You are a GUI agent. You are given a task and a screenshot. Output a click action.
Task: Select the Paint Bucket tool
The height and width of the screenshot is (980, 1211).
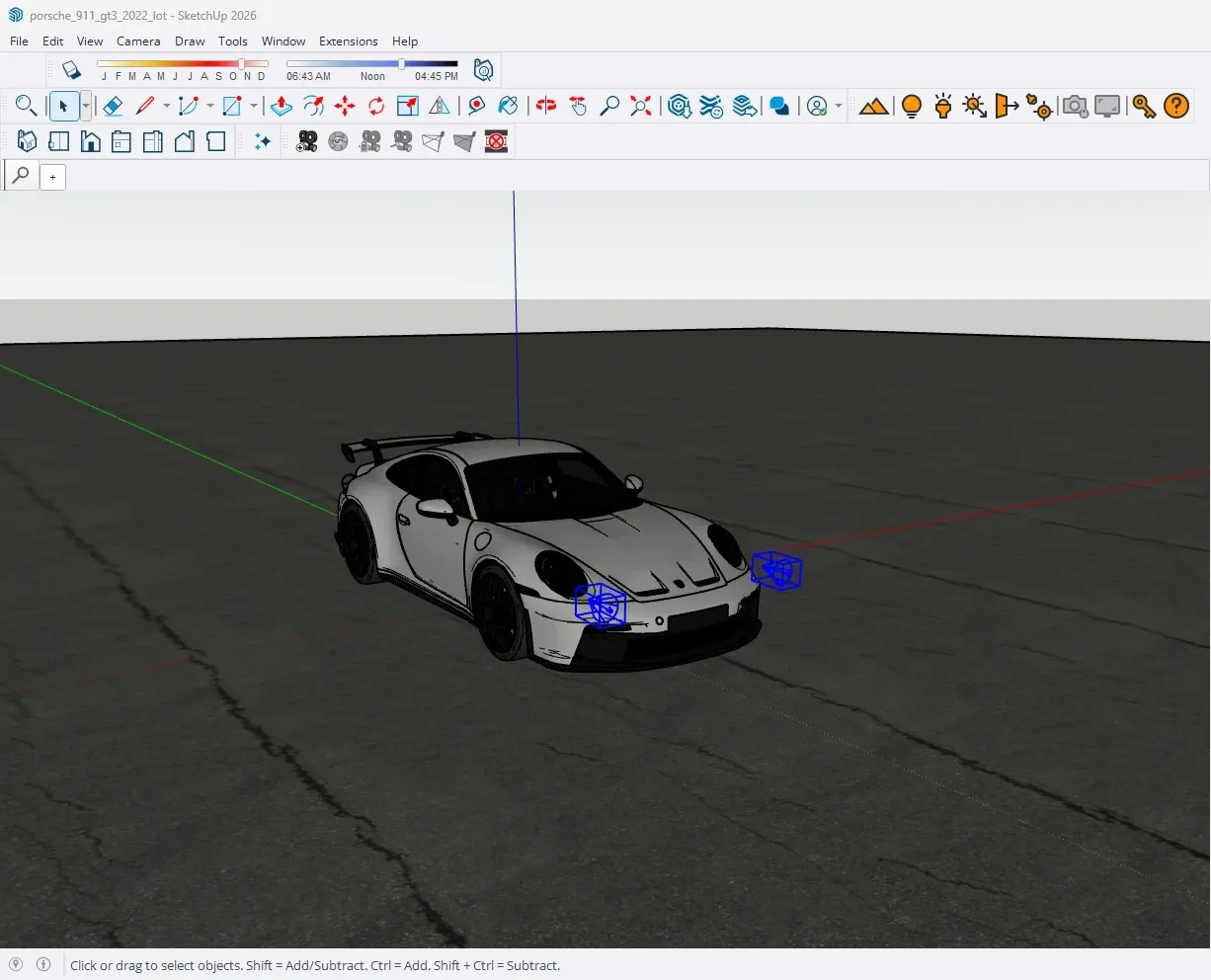click(508, 106)
